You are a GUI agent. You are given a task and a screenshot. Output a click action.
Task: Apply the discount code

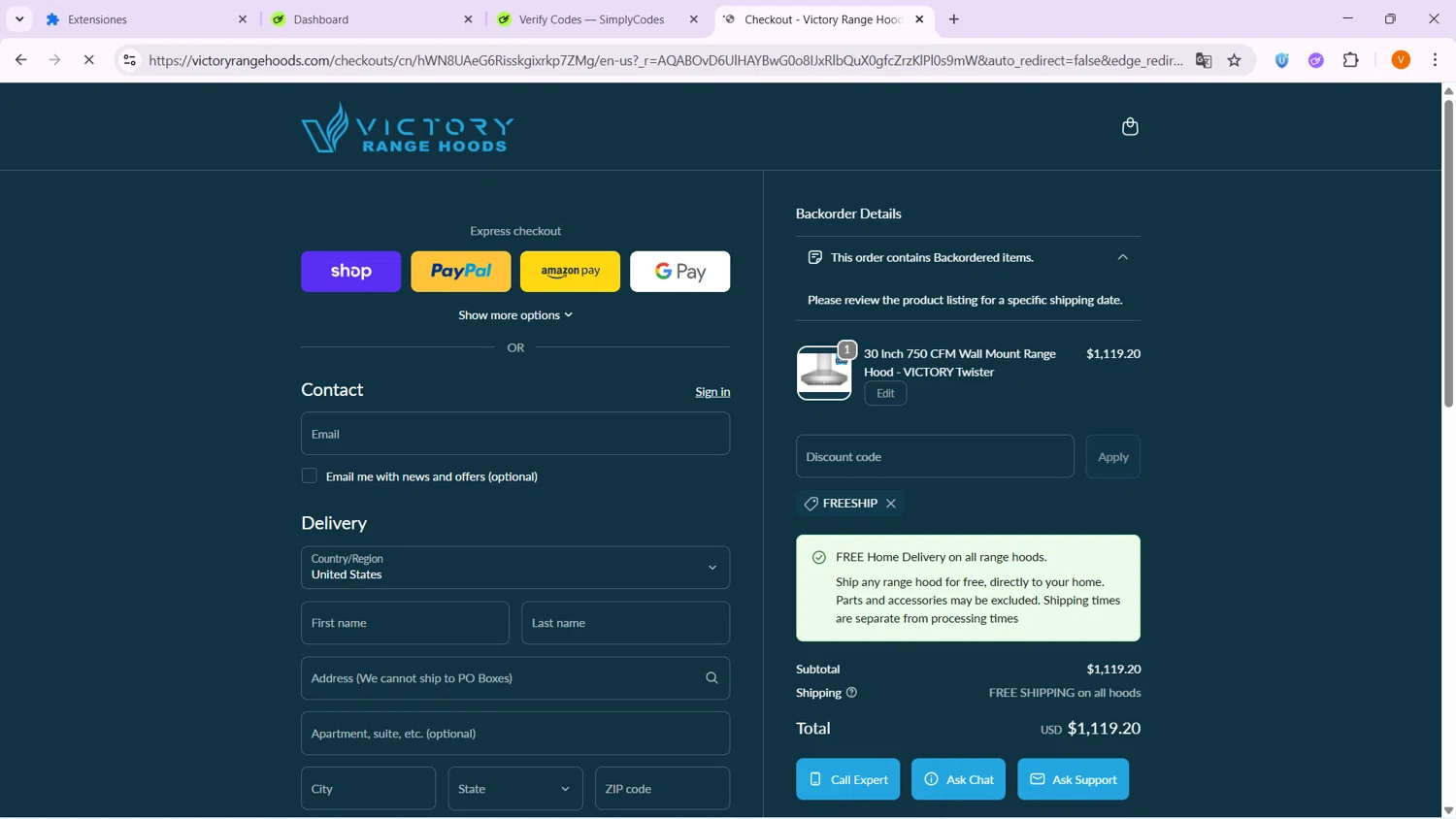click(1112, 457)
